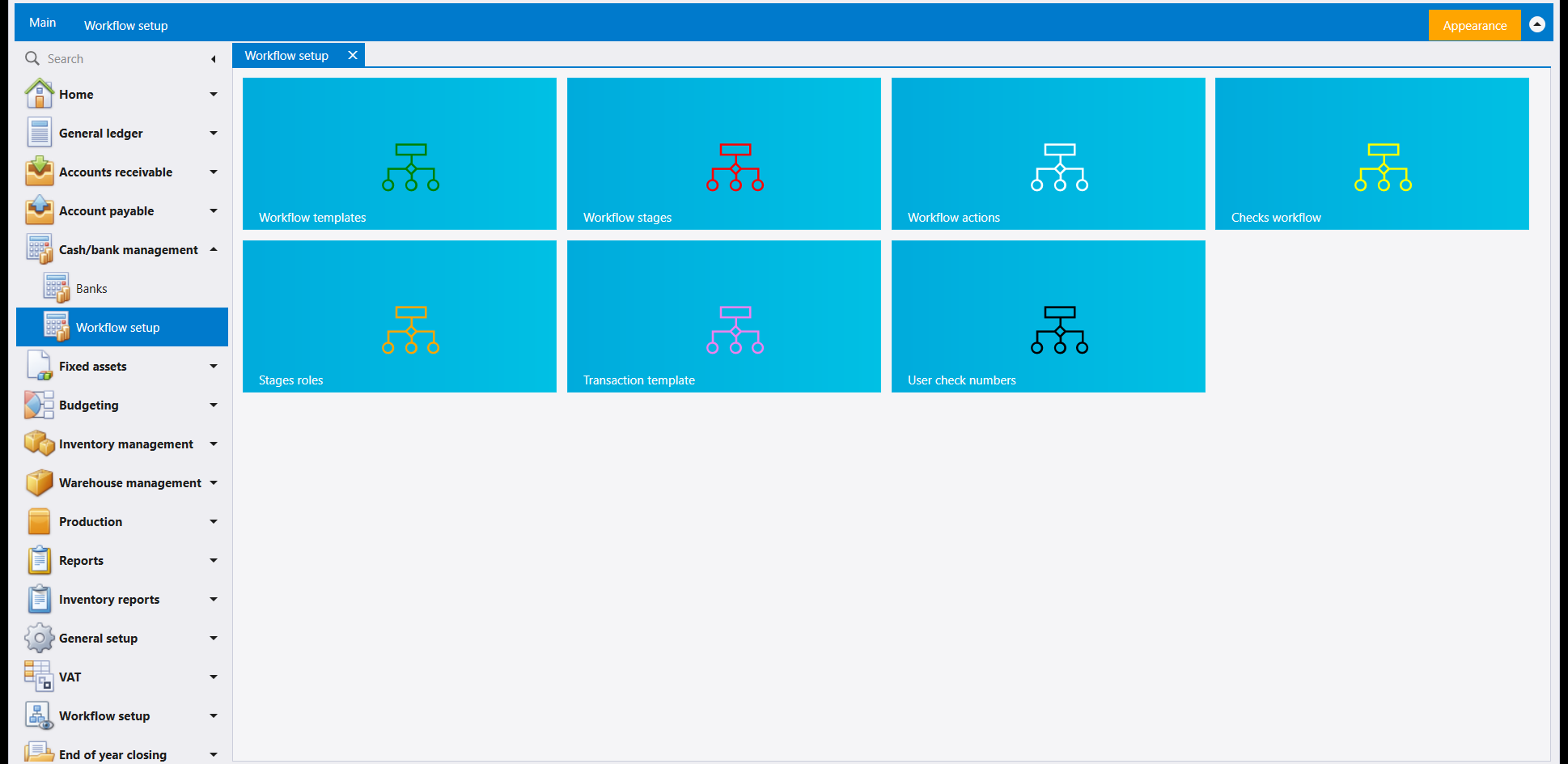Click the General ledger sidebar icon
The image size is (1568, 764).
[x=39, y=133]
